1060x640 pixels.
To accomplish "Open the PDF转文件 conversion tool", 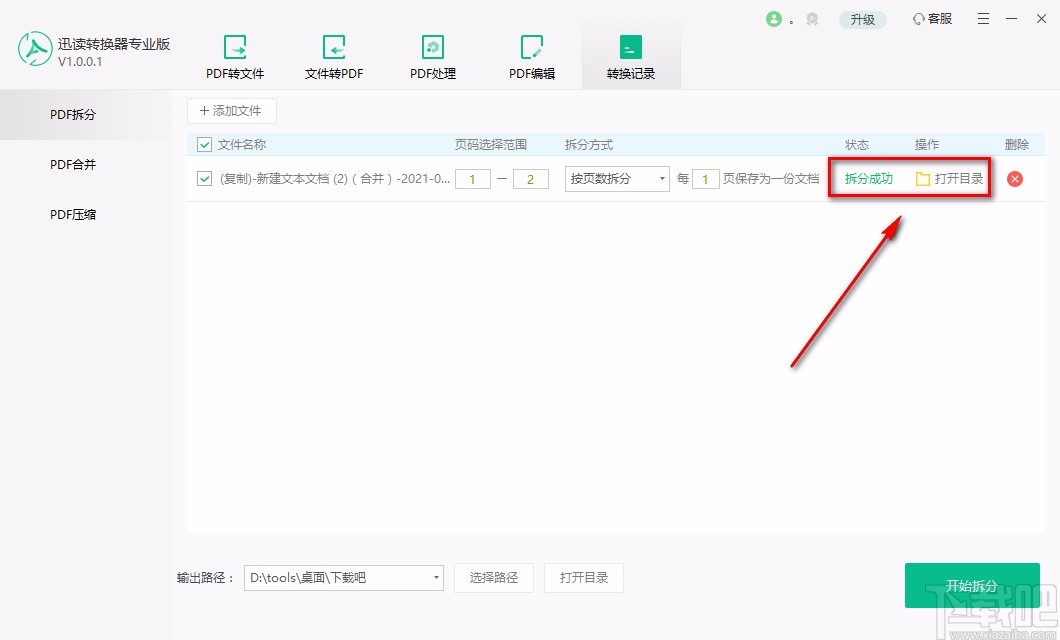I will [235, 55].
